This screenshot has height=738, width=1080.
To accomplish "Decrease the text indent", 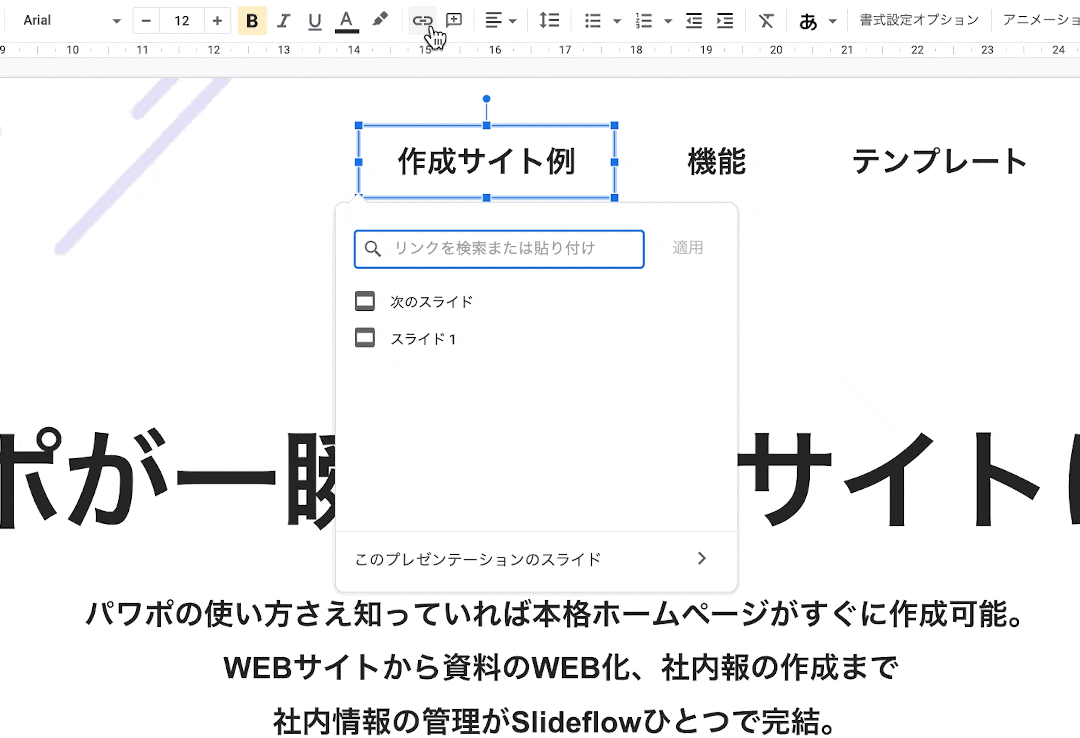I will pyautogui.click(x=693, y=20).
